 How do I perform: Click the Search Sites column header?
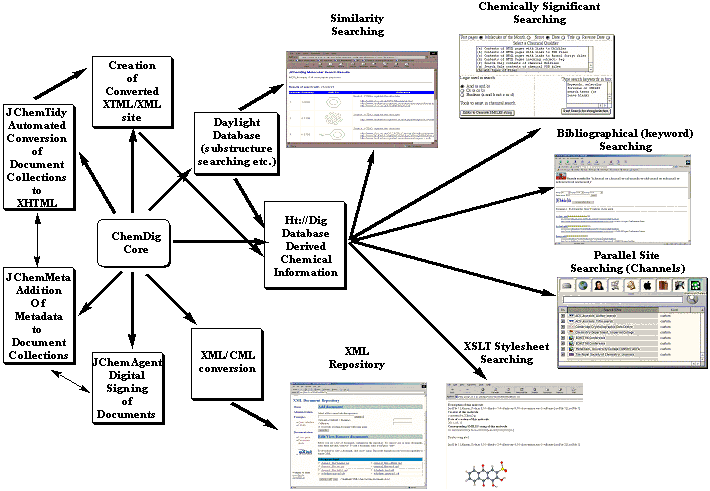pos(613,310)
